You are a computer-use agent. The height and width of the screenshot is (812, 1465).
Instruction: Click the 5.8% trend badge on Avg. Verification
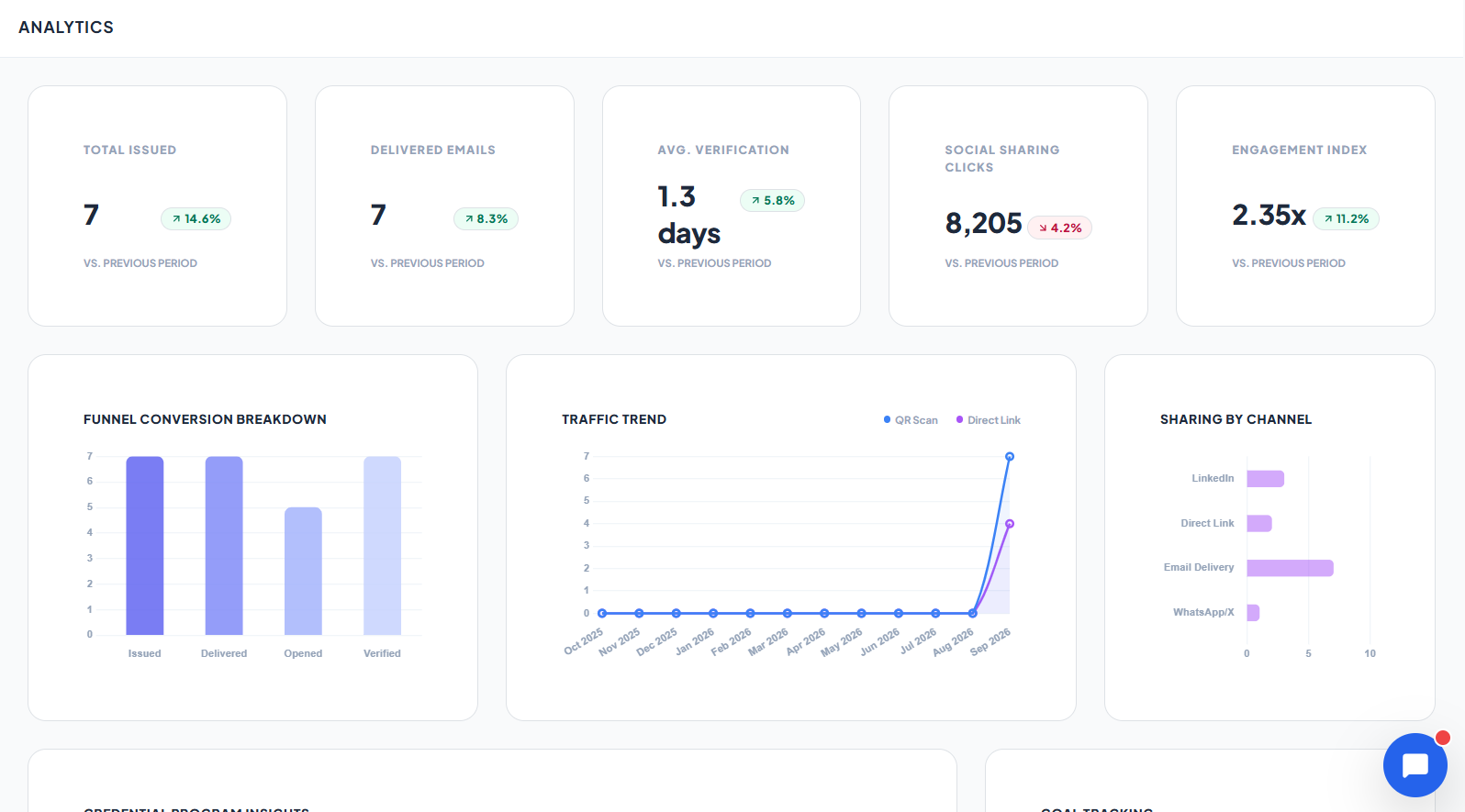(x=772, y=200)
